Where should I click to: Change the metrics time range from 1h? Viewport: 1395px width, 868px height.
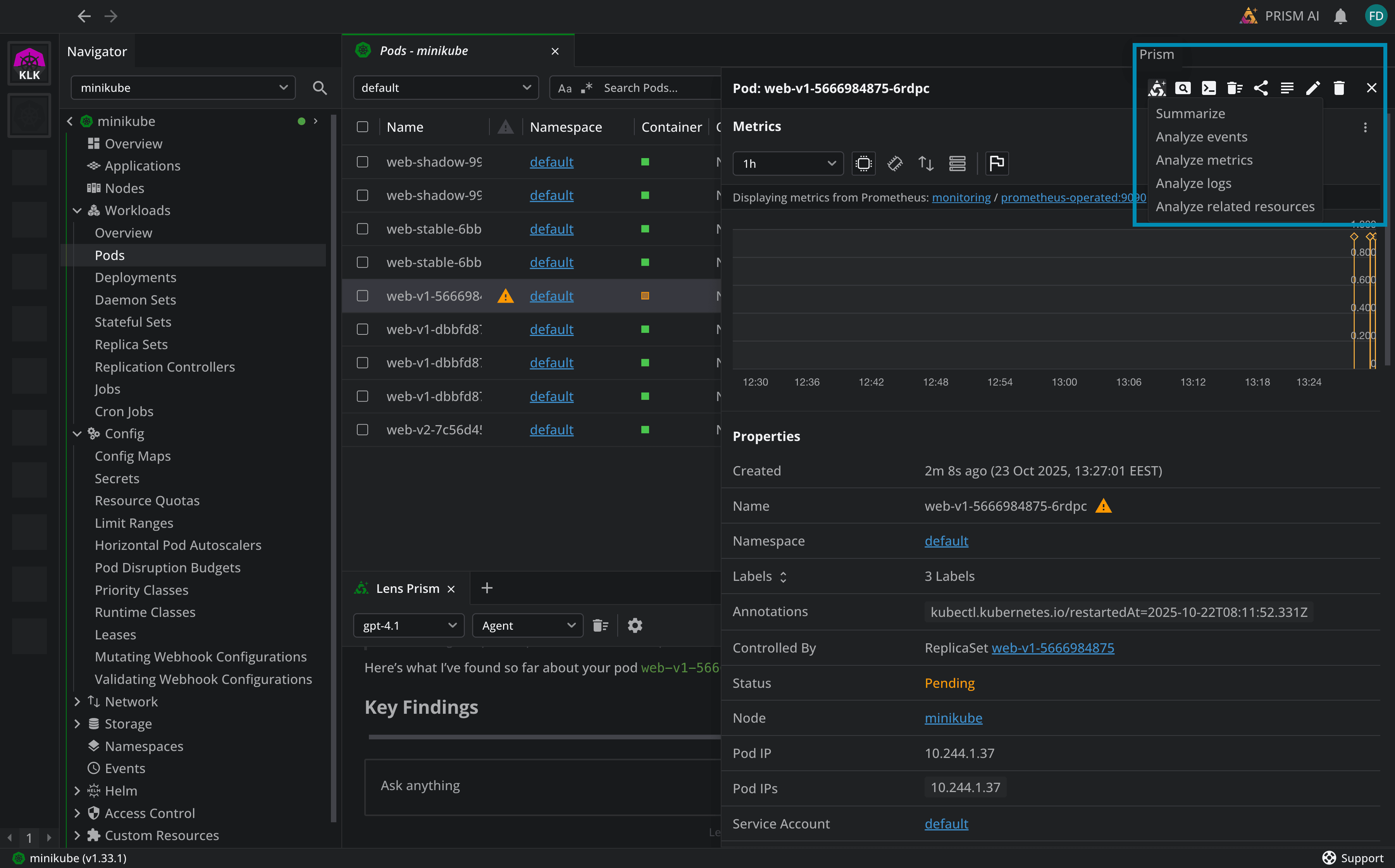click(x=788, y=163)
